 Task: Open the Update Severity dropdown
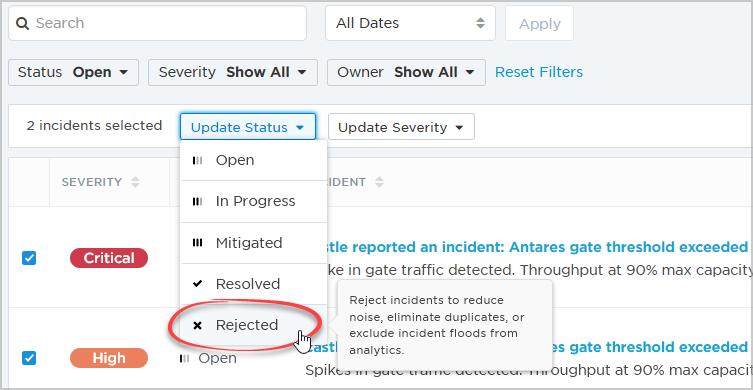tap(401, 127)
